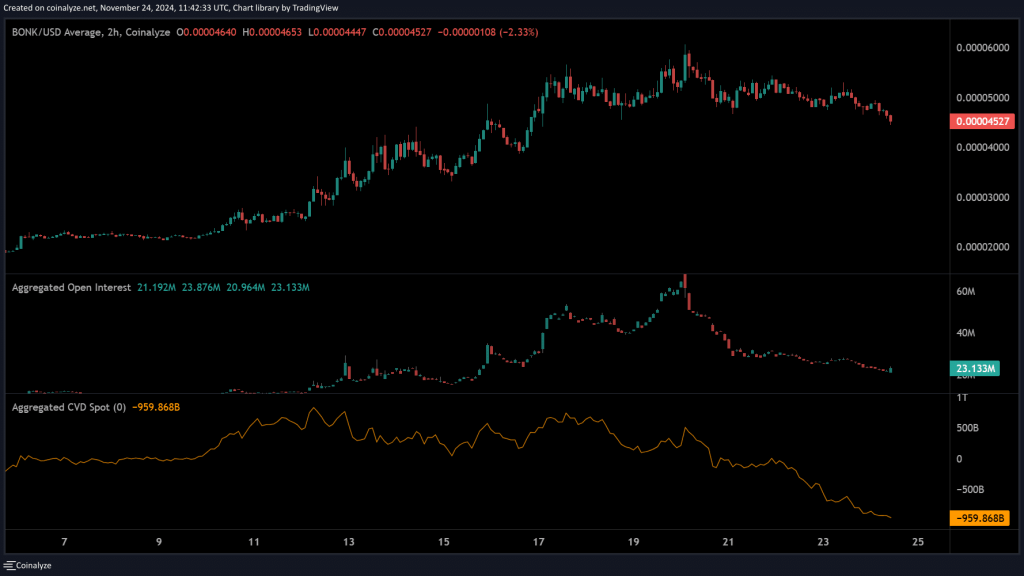Image resolution: width=1024 pixels, height=576 pixels.
Task: Click the 0.00006000 price axis label
Action: 982,48
